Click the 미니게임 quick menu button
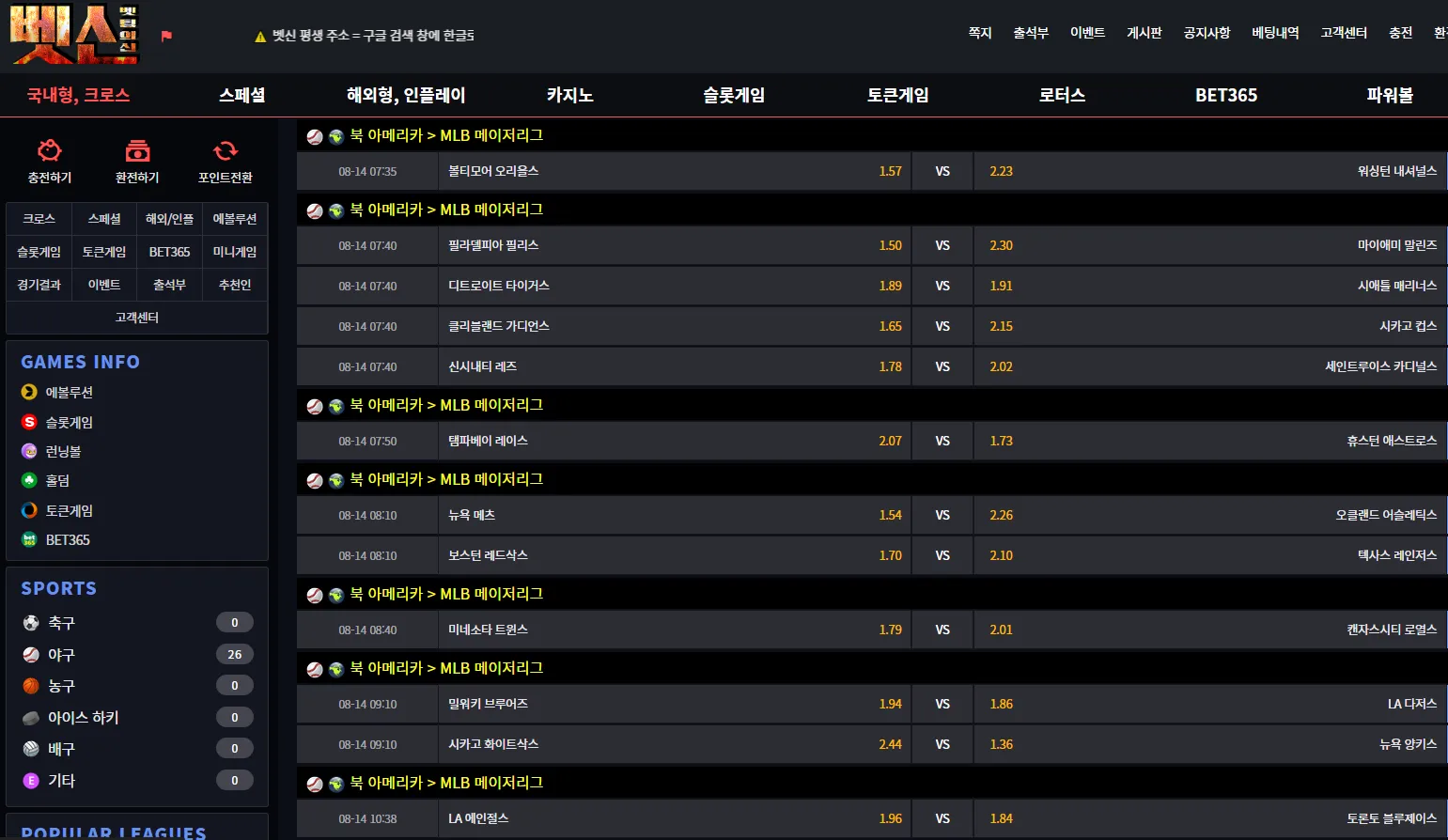1448x840 pixels. pos(235,252)
